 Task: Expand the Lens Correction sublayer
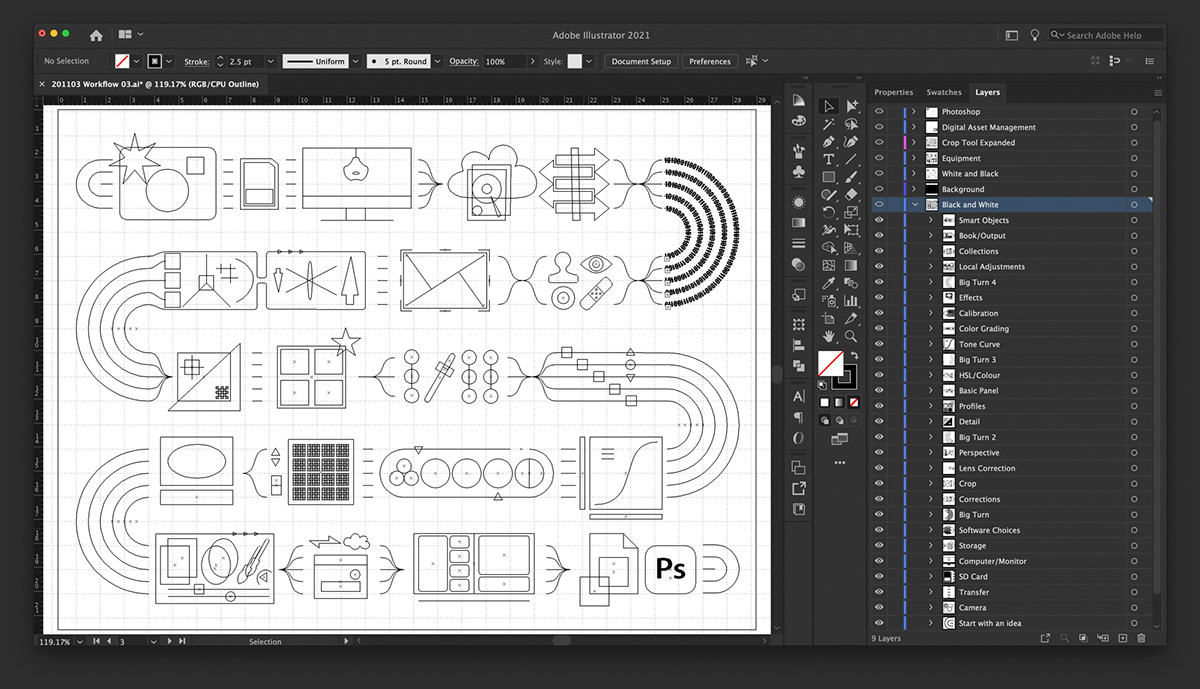point(931,468)
